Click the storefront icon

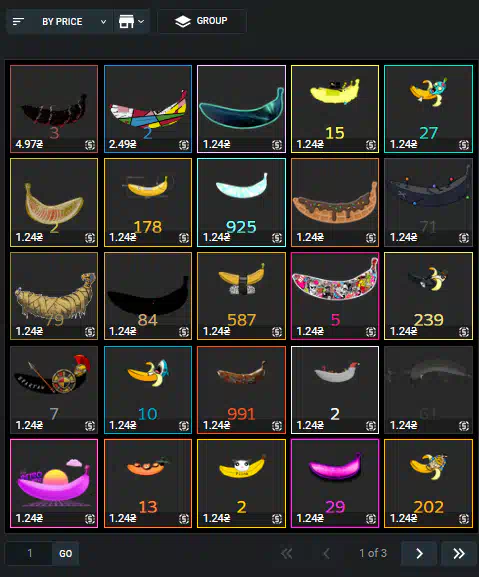(126, 22)
